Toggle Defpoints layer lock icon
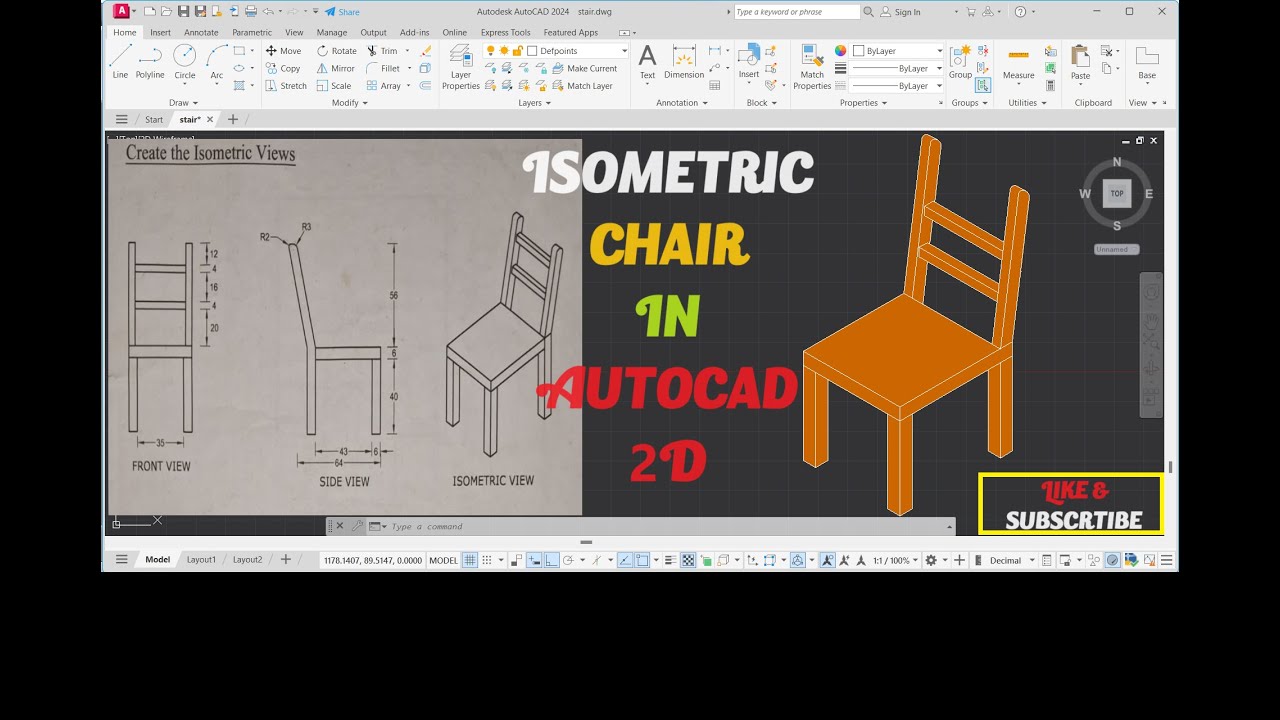The height and width of the screenshot is (720, 1280). 517,51
